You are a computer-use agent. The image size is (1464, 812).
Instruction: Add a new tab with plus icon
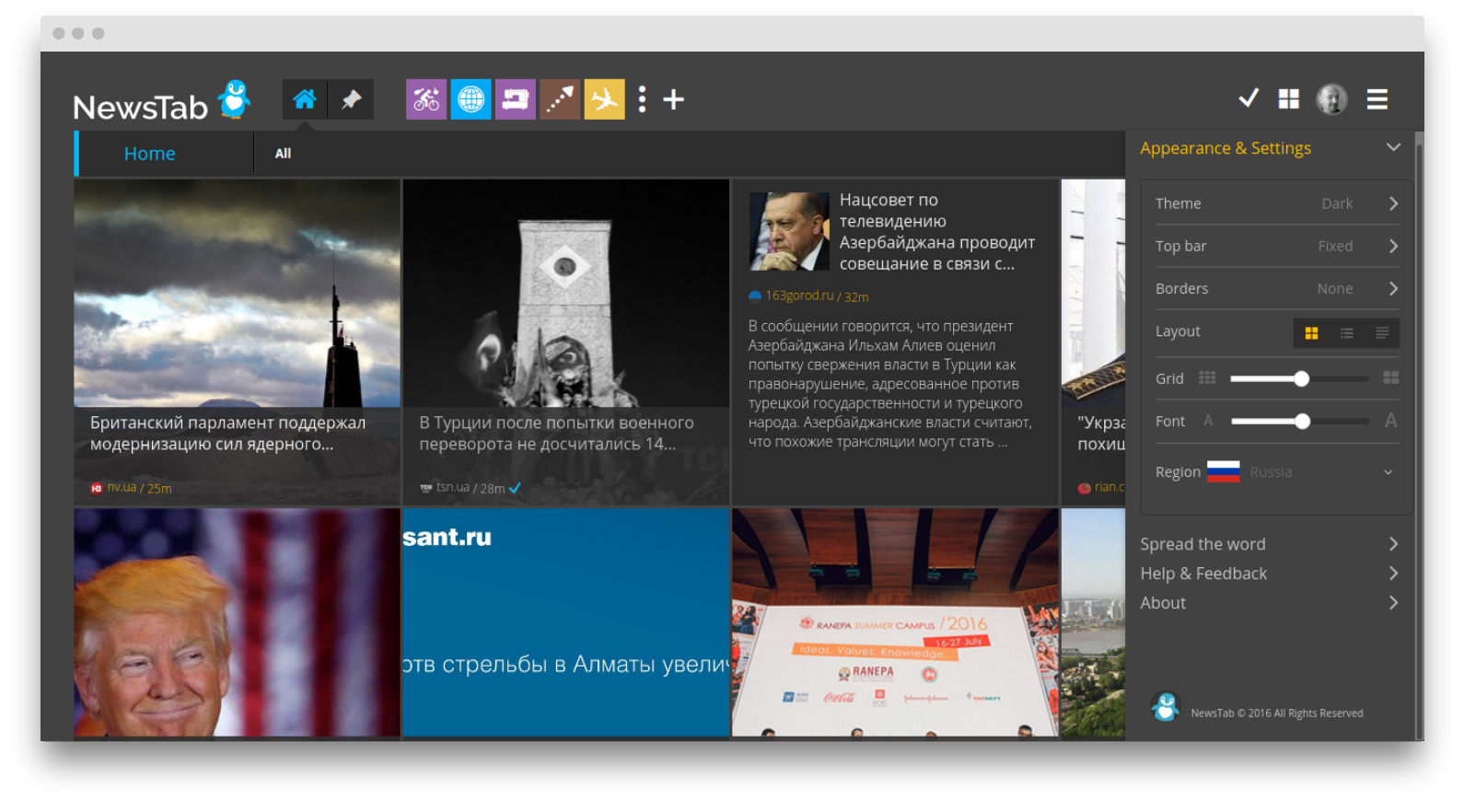[673, 99]
